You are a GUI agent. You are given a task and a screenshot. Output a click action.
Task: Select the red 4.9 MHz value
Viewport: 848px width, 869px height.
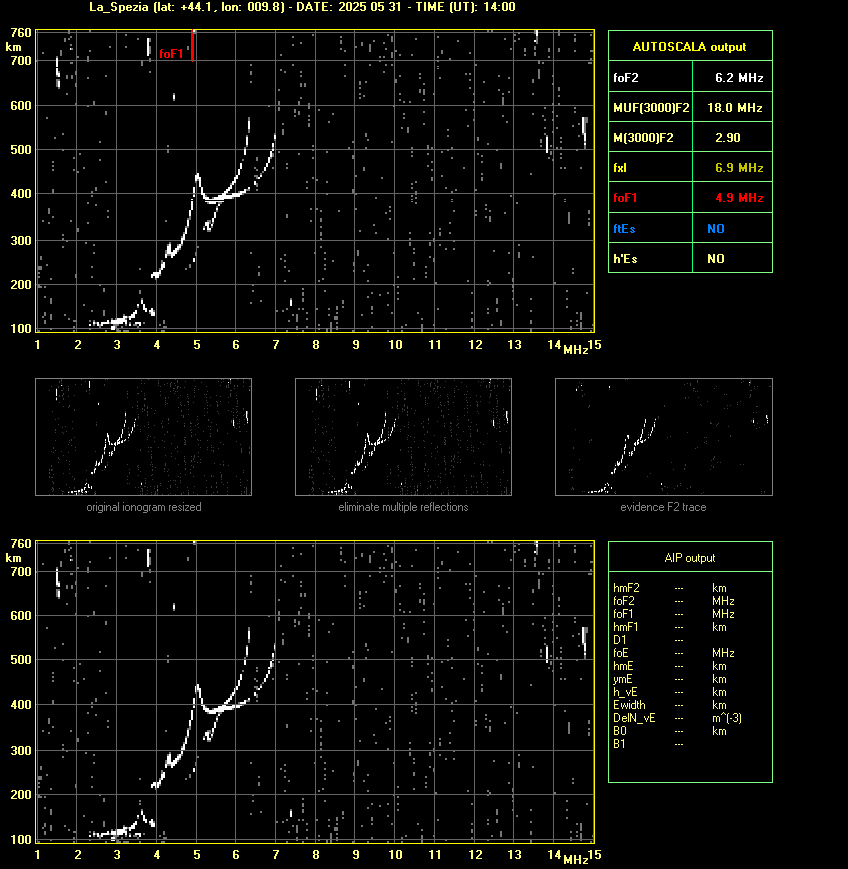pyautogui.click(x=739, y=197)
